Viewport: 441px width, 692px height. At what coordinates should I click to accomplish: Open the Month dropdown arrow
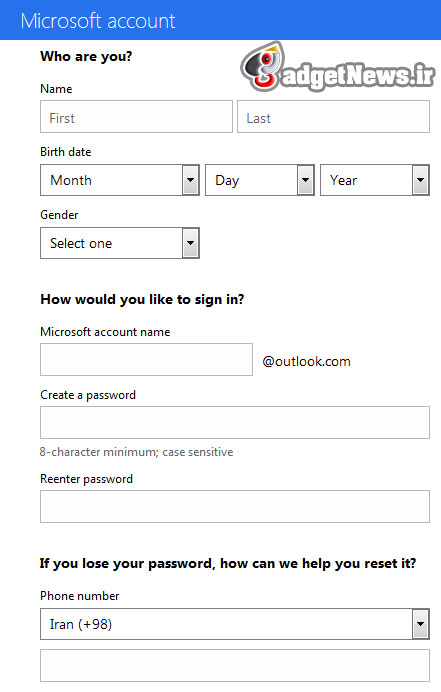tap(191, 180)
